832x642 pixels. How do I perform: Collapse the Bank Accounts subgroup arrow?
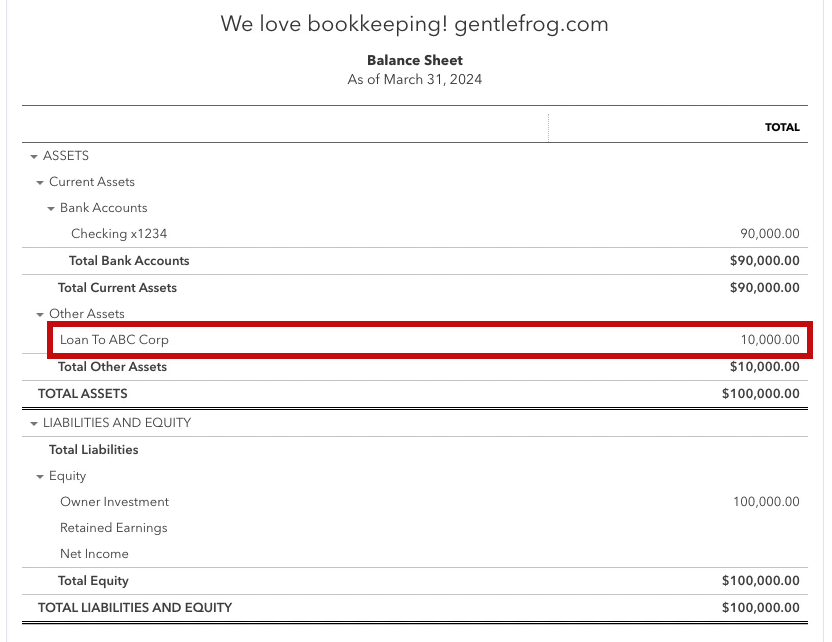coord(51,209)
